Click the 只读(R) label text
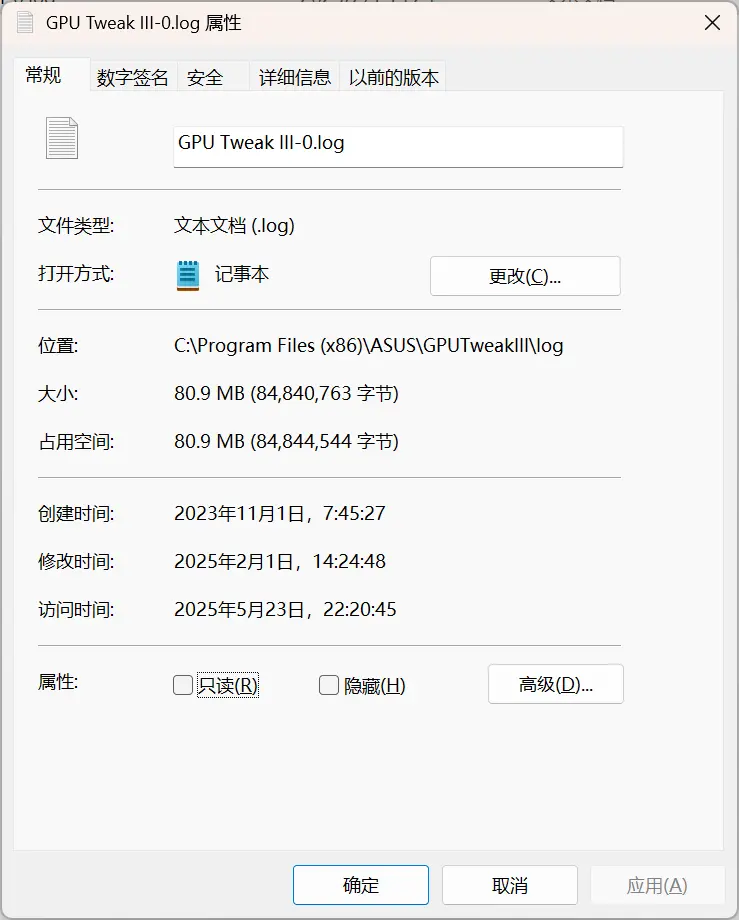The height and width of the screenshot is (920, 739). click(228, 685)
